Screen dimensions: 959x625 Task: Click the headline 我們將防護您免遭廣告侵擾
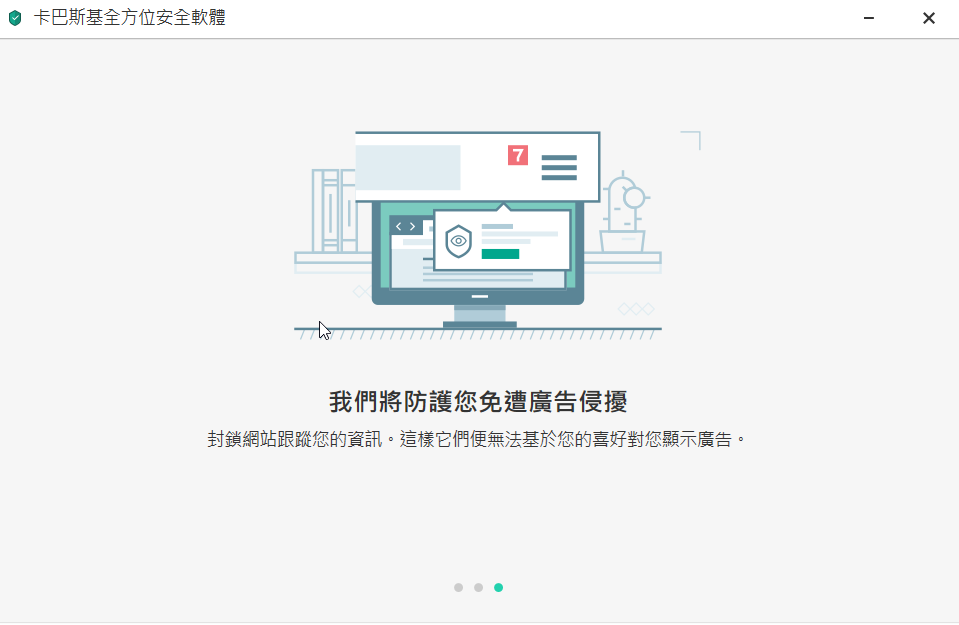point(478,402)
